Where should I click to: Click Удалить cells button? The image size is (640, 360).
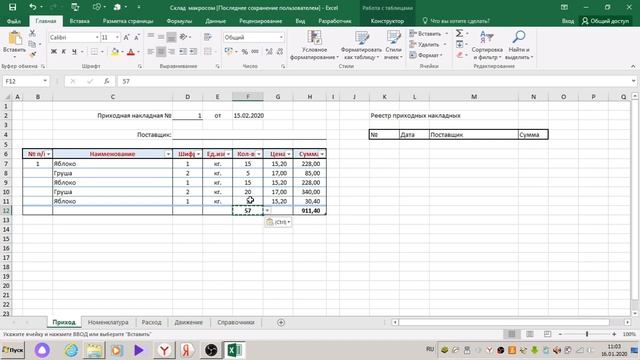click(427, 44)
